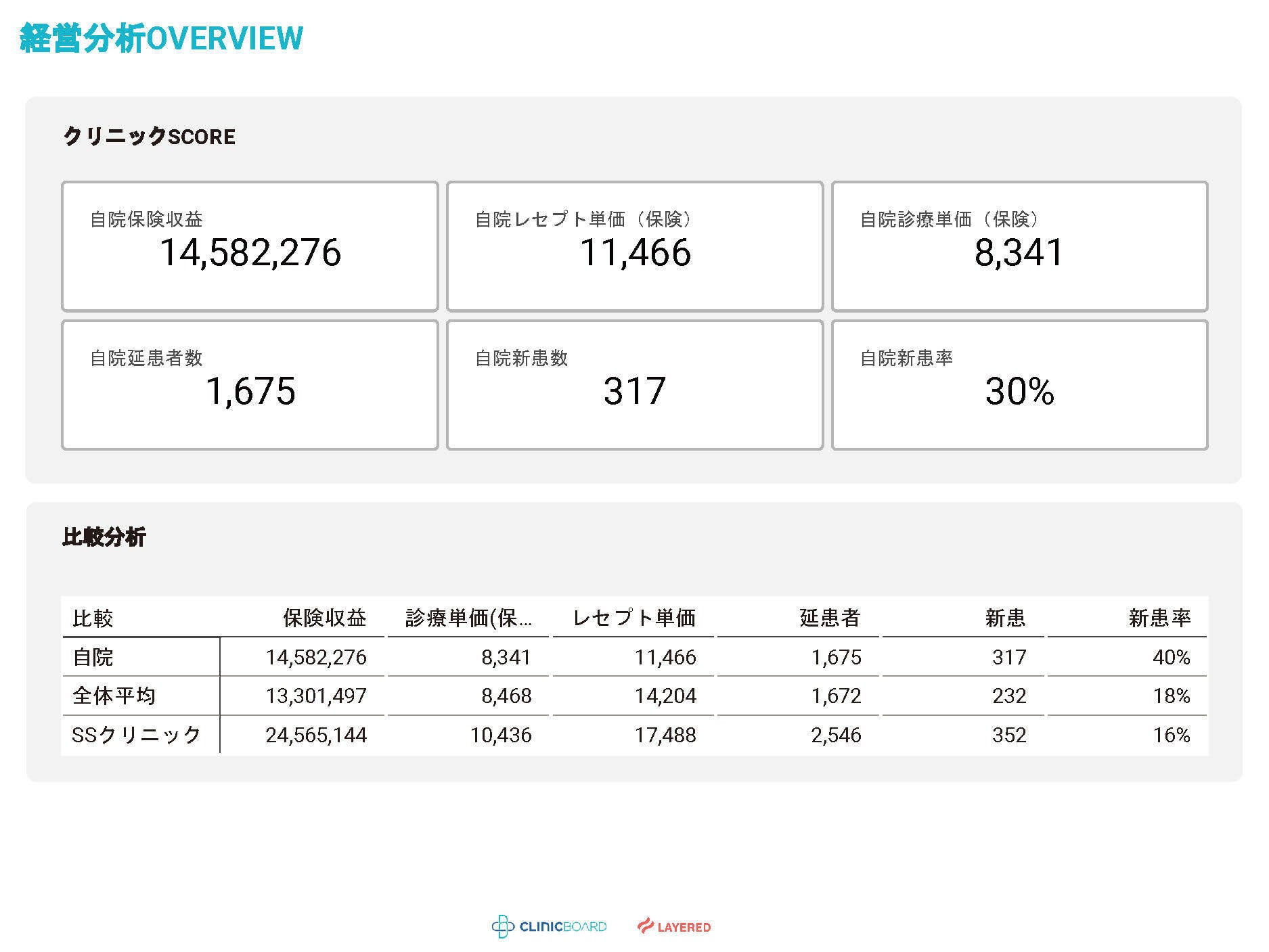Image resolution: width=1269 pixels, height=952 pixels.
Task: Sort by the 比較 column header
Action: click(93, 618)
